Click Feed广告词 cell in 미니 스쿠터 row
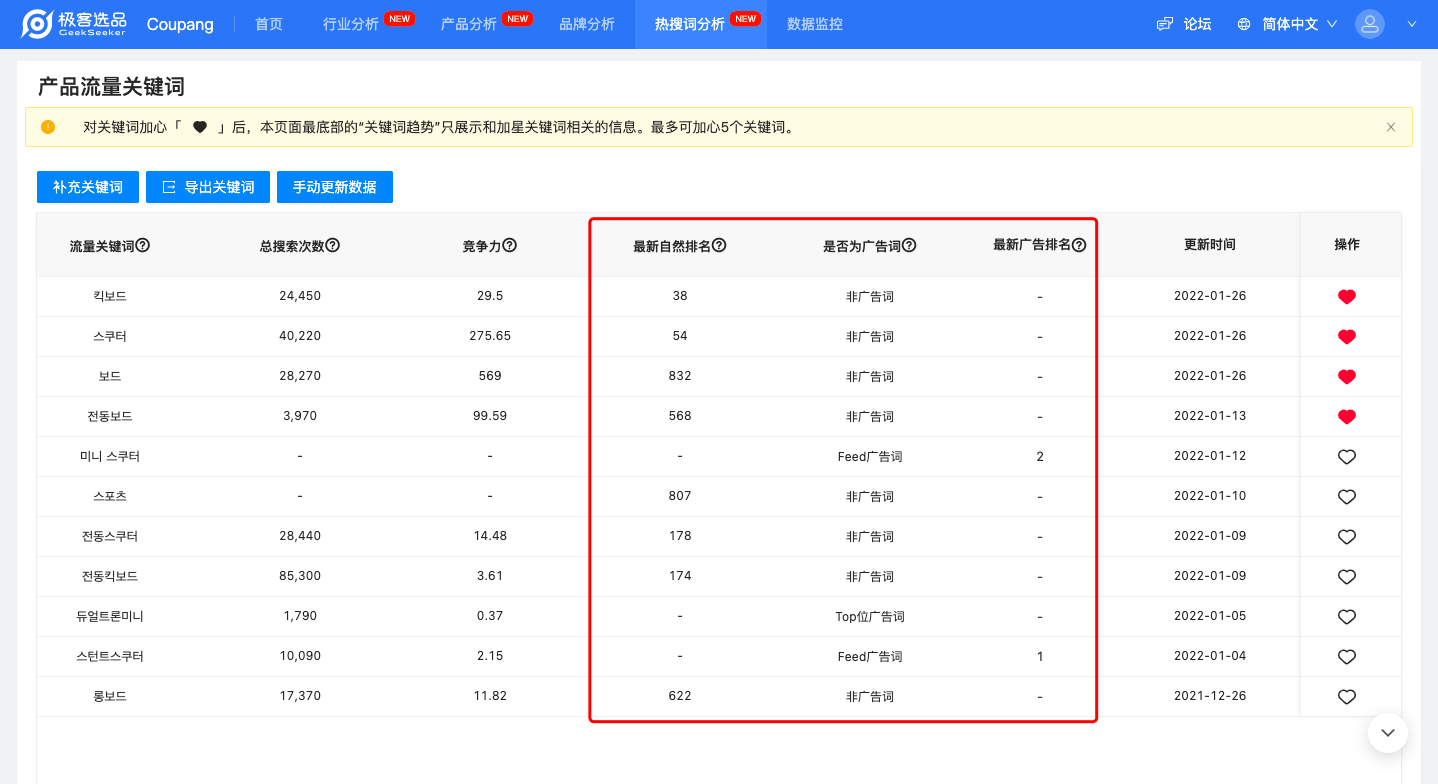Screen dimensions: 1438x784 [x=870, y=457]
